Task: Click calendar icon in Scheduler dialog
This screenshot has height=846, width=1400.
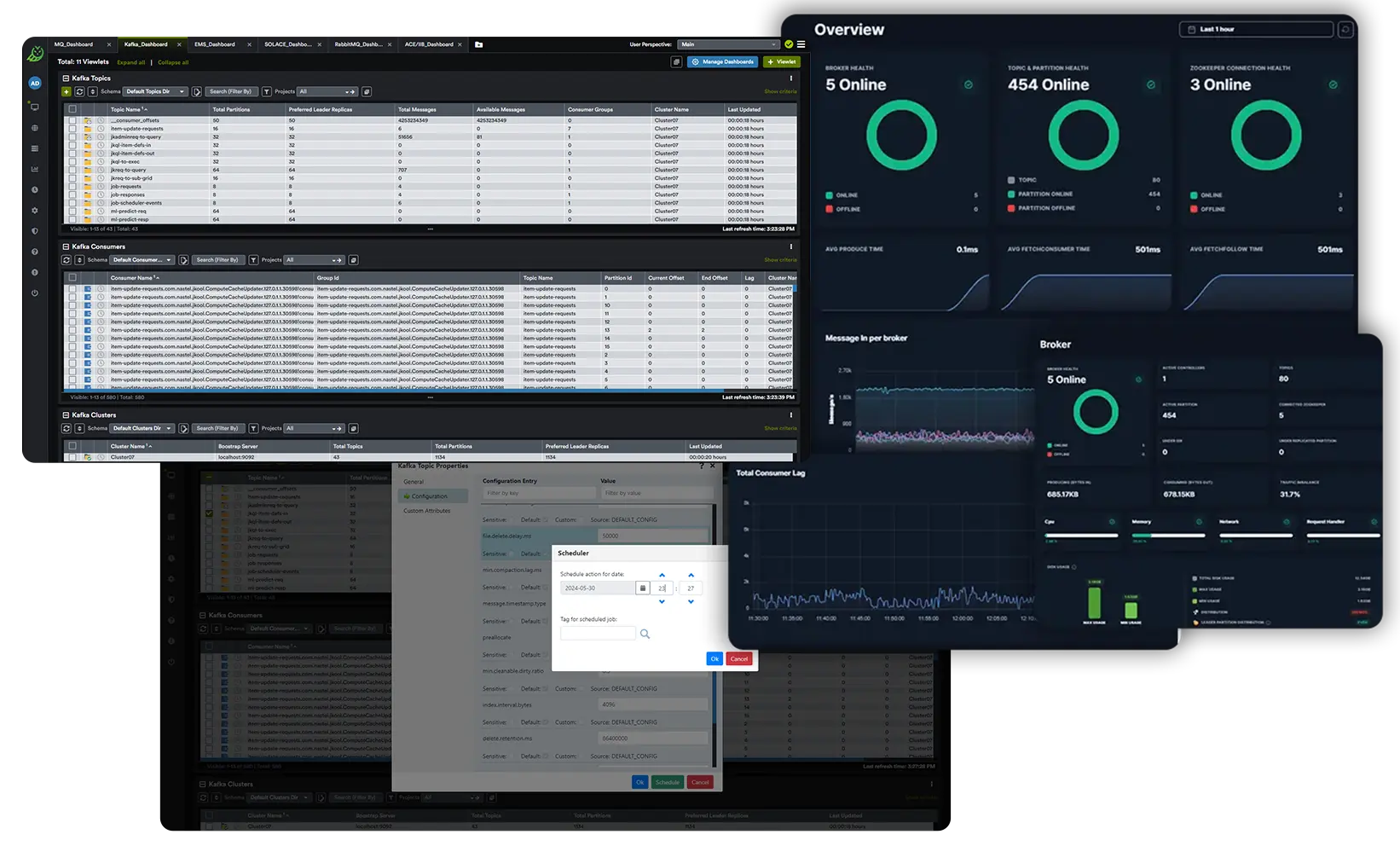Action: point(642,588)
